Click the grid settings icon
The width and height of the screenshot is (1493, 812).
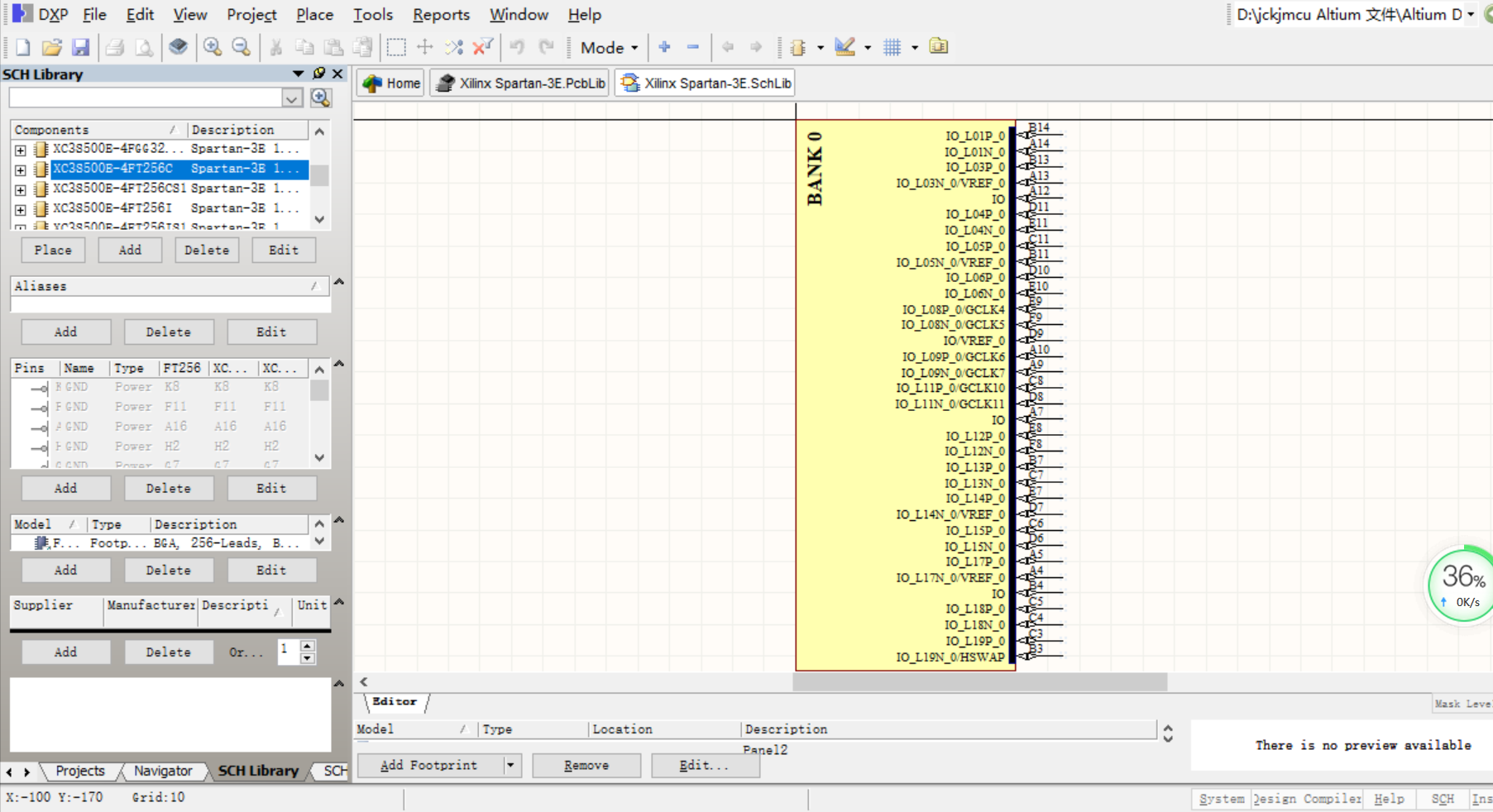(892, 47)
